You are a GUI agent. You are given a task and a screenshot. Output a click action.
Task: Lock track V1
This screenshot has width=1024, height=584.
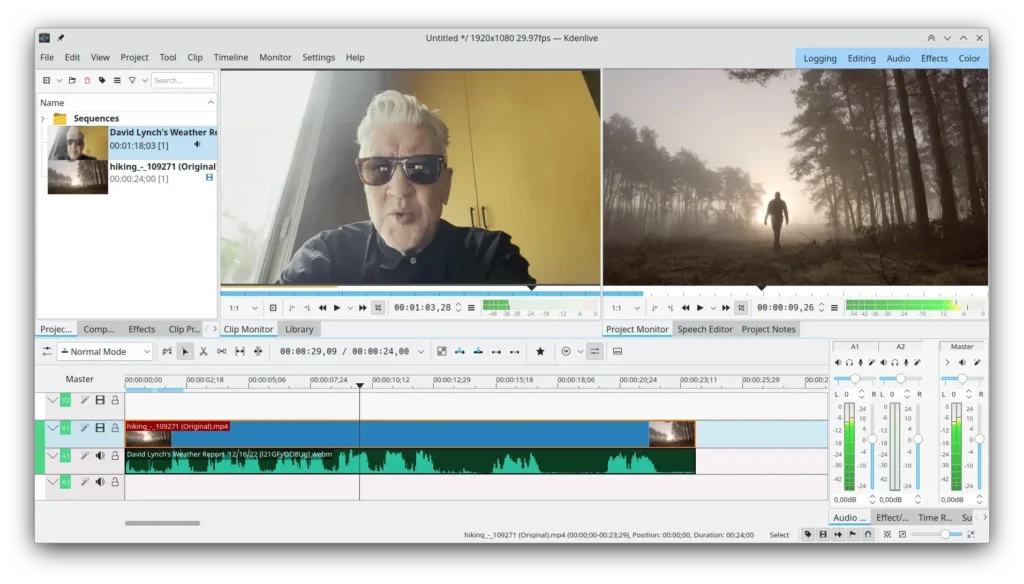point(116,428)
